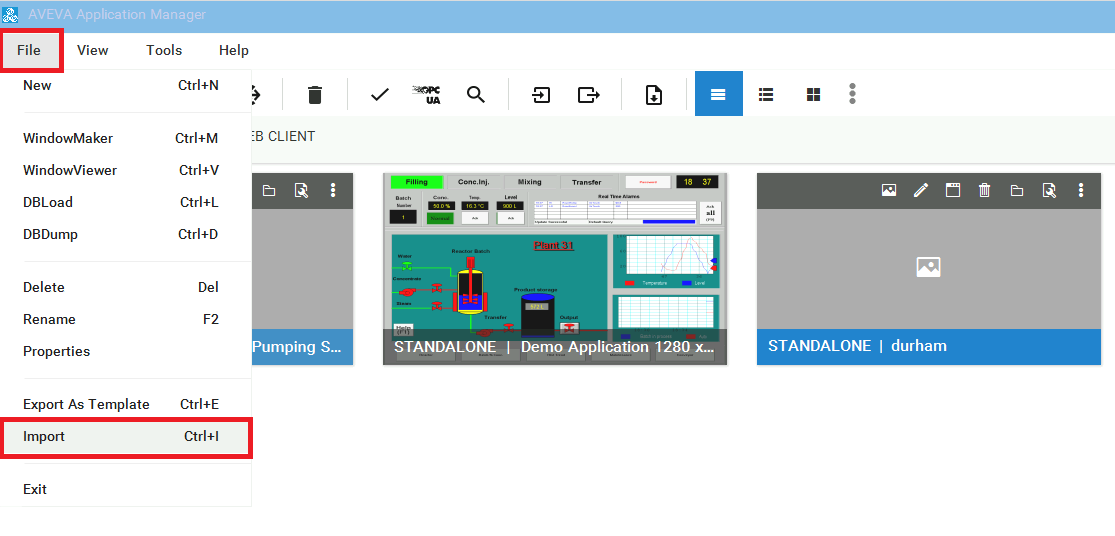Viewport: 1115px width, 536px height.
Task: Click the pencil edit icon on durham card
Action: (921, 190)
